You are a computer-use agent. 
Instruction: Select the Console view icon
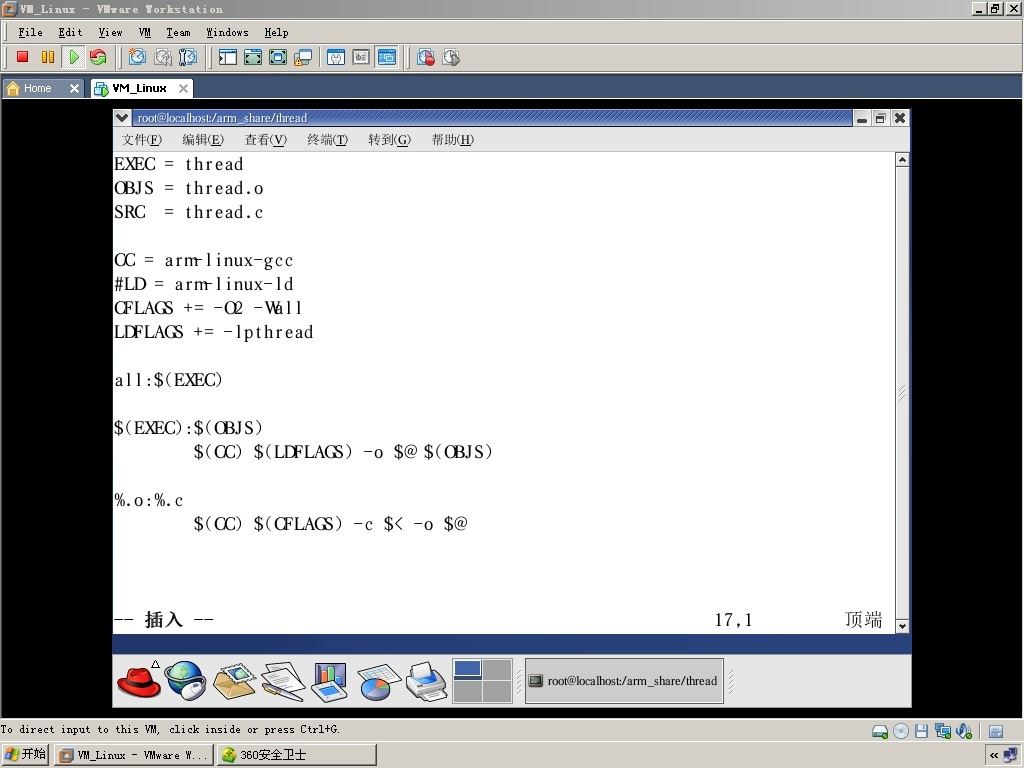click(387, 57)
